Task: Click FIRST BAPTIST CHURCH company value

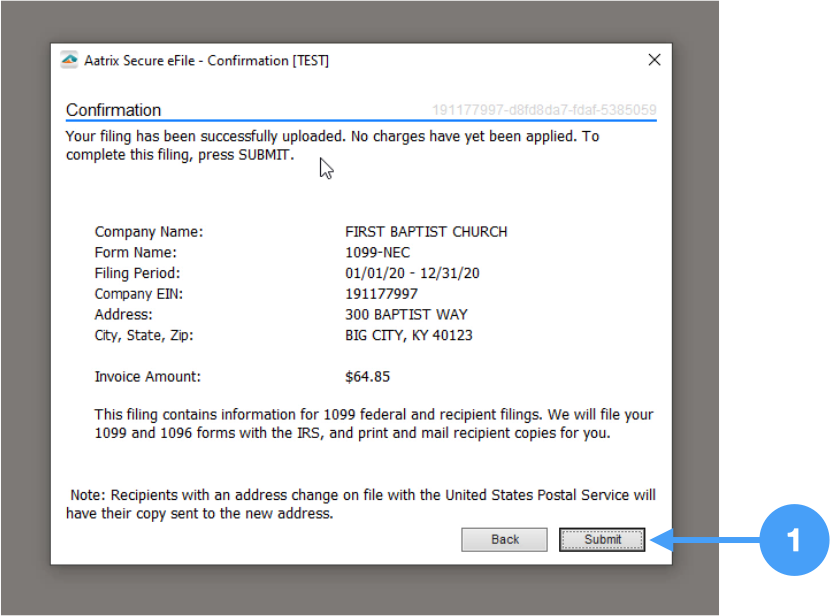Action: pos(426,232)
